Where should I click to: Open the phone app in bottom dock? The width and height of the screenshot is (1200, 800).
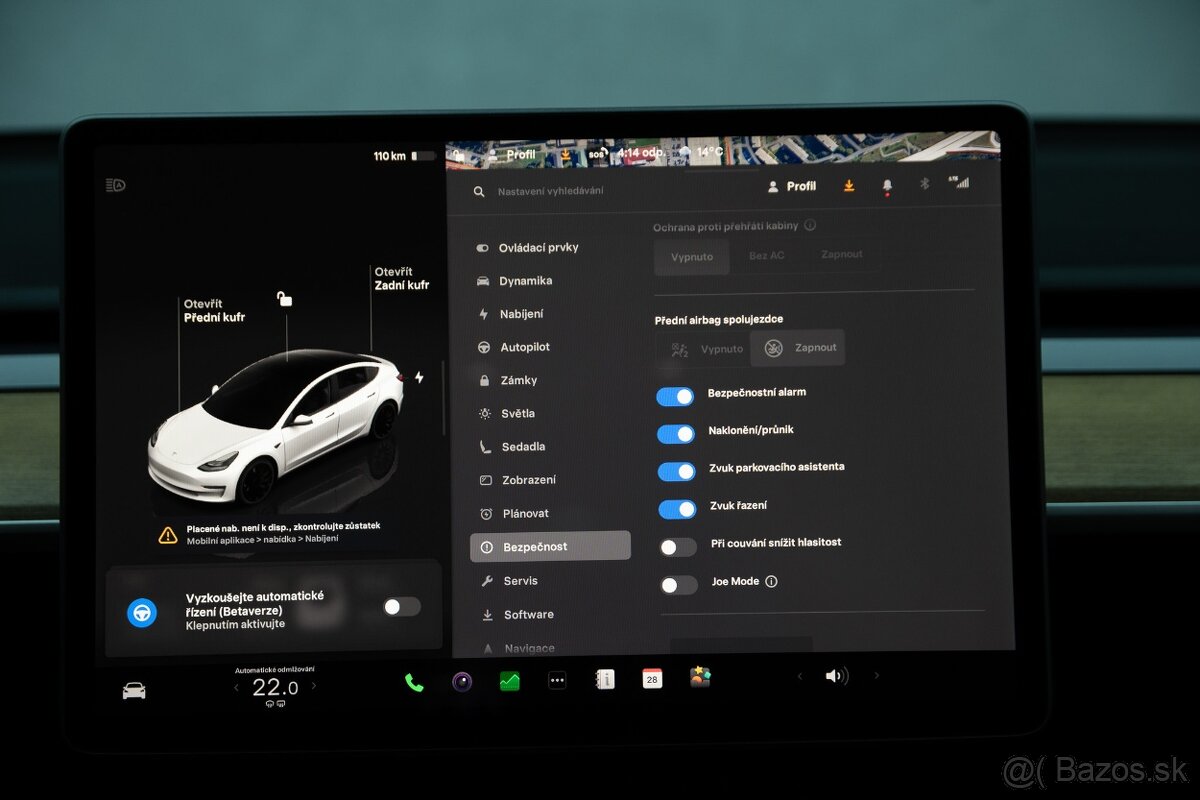point(413,682)
